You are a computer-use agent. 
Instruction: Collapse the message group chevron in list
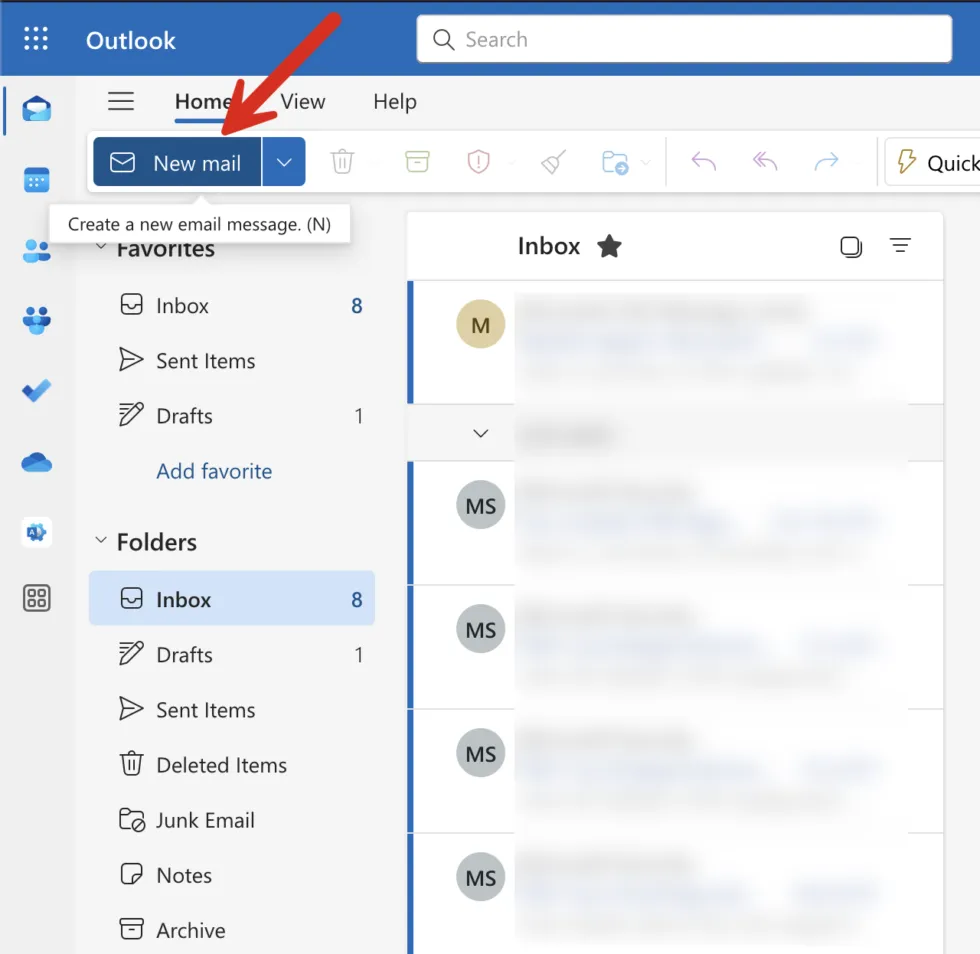click(480, 433)
